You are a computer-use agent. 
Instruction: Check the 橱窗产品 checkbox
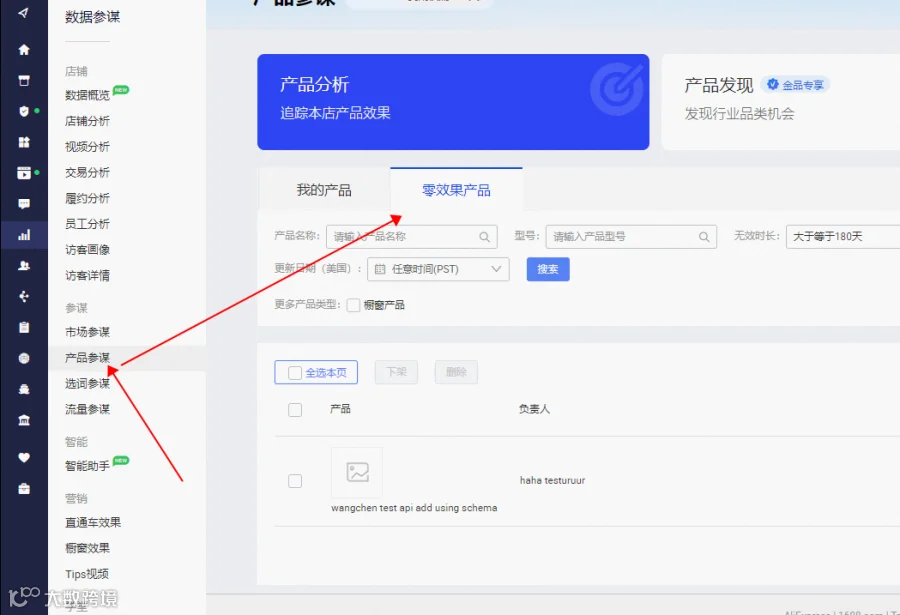(x=354, y=305)
